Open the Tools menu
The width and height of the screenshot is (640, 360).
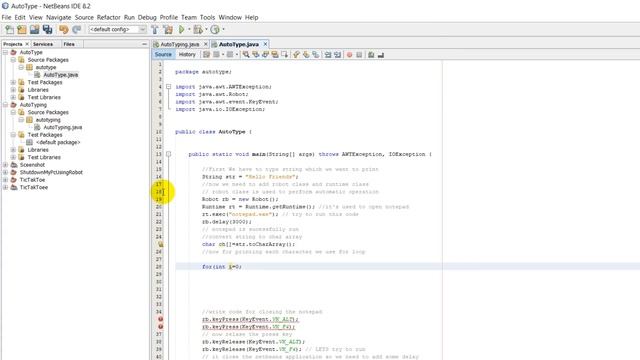tap(207, 18)
